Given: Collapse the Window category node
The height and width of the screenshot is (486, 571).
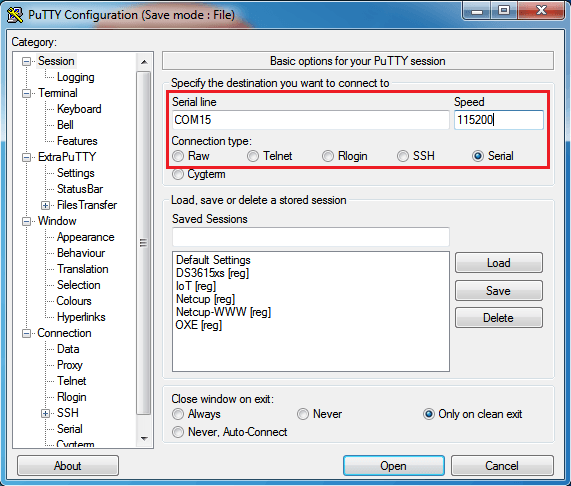Looking at the screenshot, I should (26, 221).
